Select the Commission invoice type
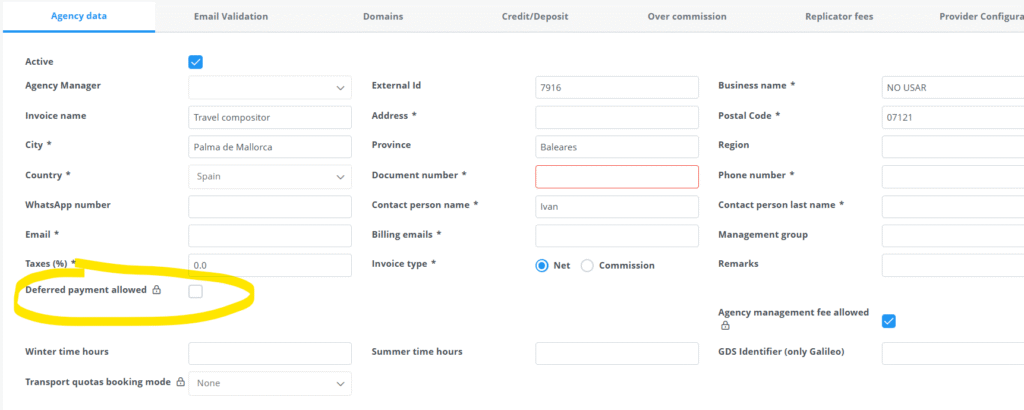Image resolution: width=1024 pixels, height=410 pixels. (x=587, y=265)
